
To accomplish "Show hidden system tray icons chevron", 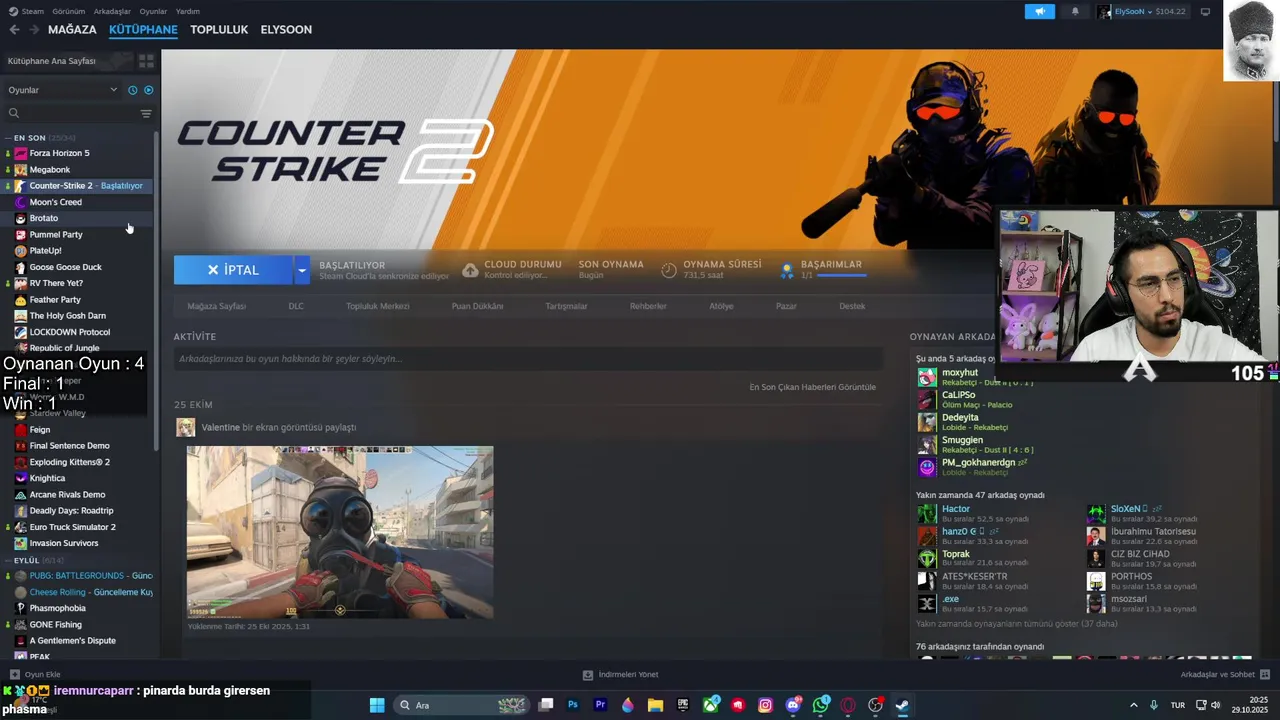I will [x=1133, y=705].
